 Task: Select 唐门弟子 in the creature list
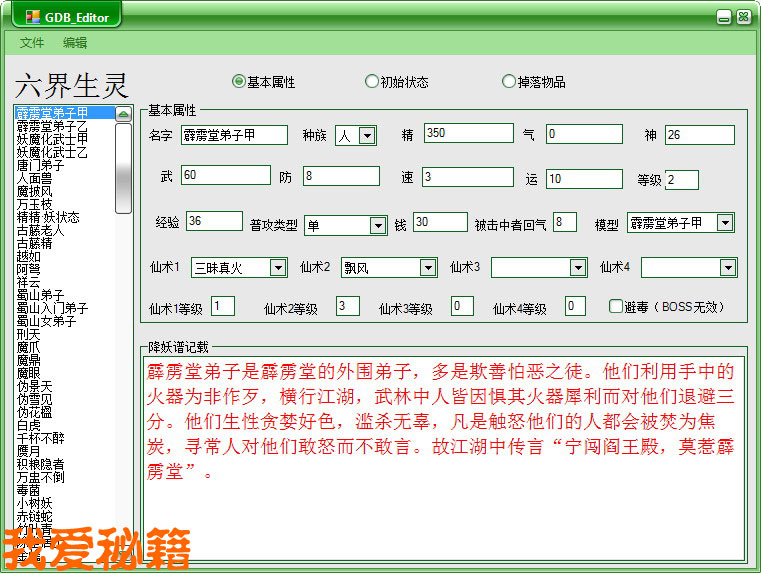coord(40,165)
